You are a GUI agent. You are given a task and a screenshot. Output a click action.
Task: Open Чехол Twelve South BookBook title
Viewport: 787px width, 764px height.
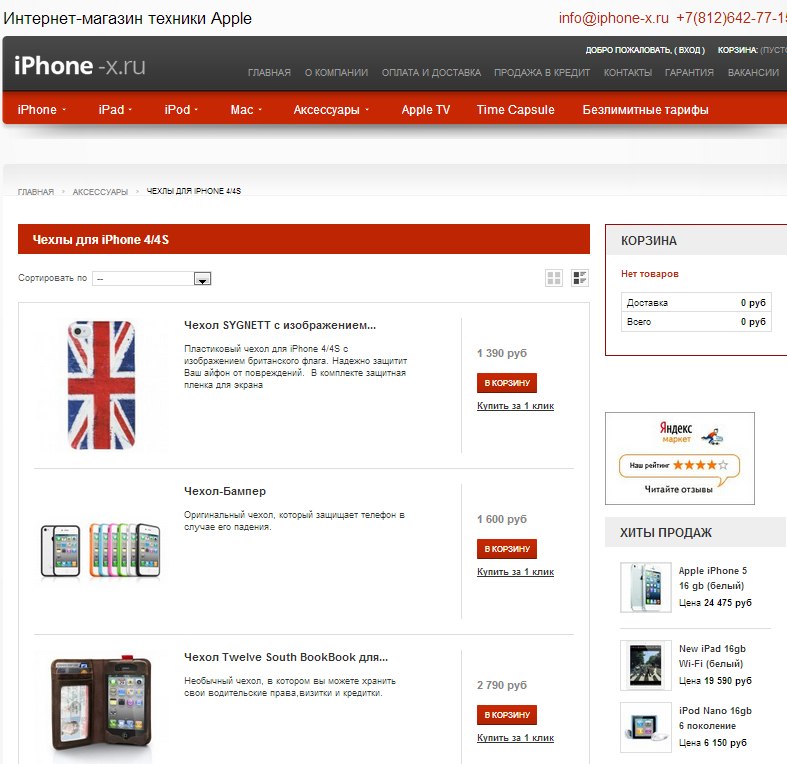[x=286, y=657]
